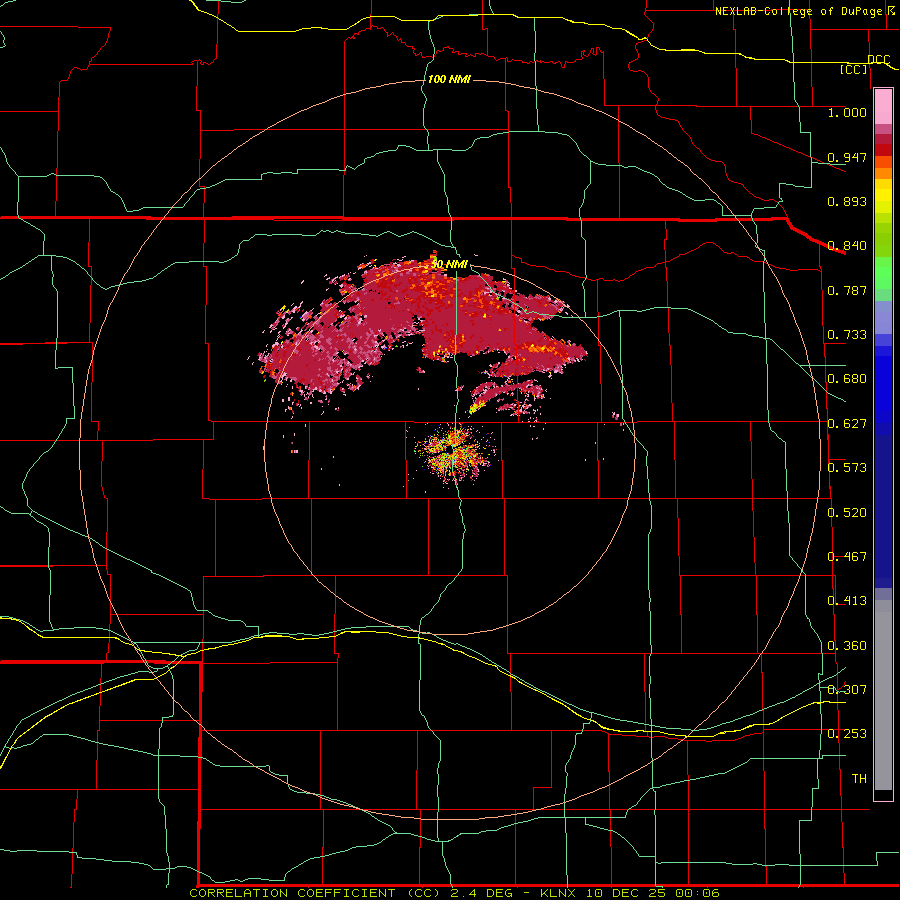
Task: Click the [CC] unit label above the color bar
Action: point(854,69)
